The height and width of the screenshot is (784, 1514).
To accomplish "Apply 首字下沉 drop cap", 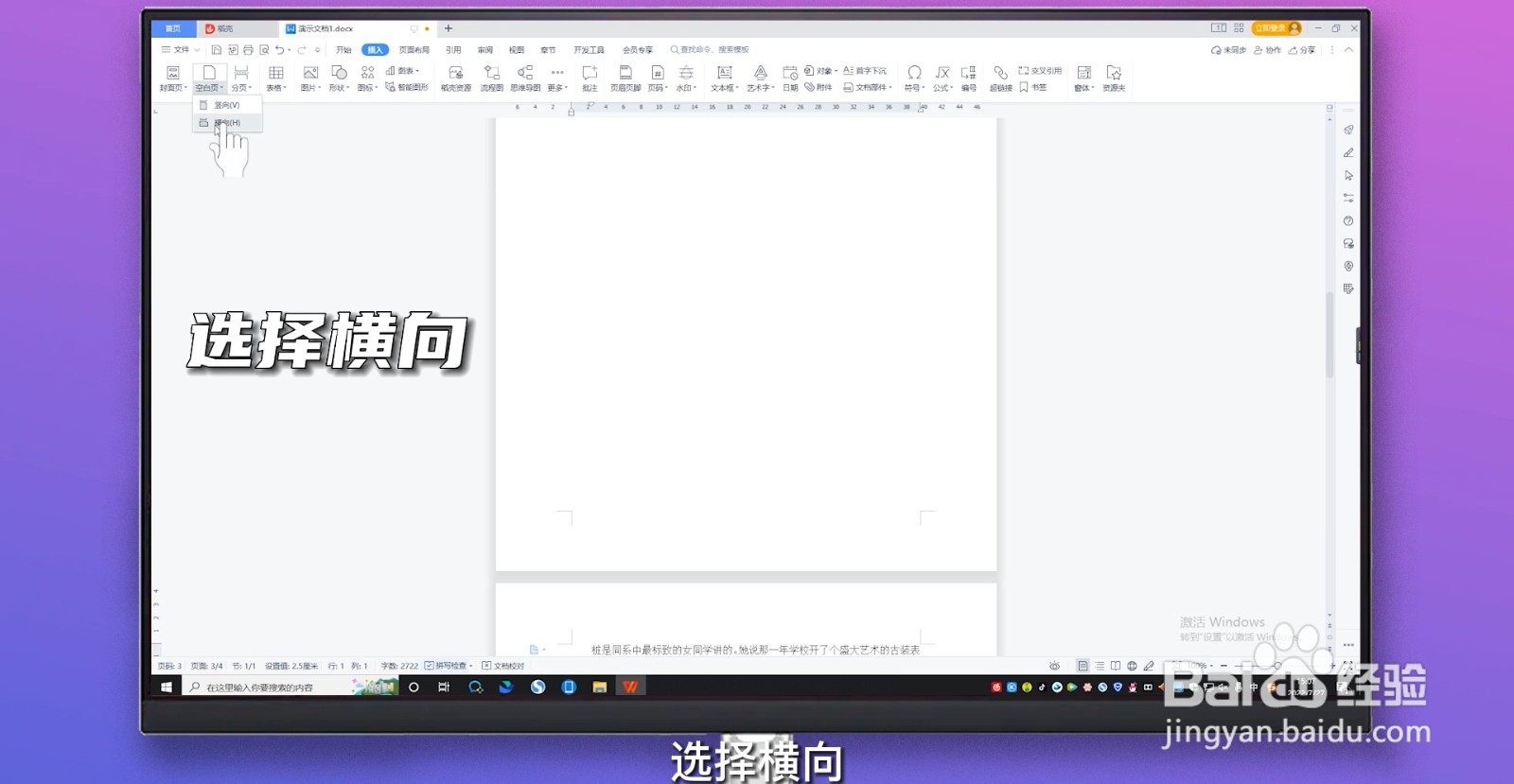I will tap(865, 71).
